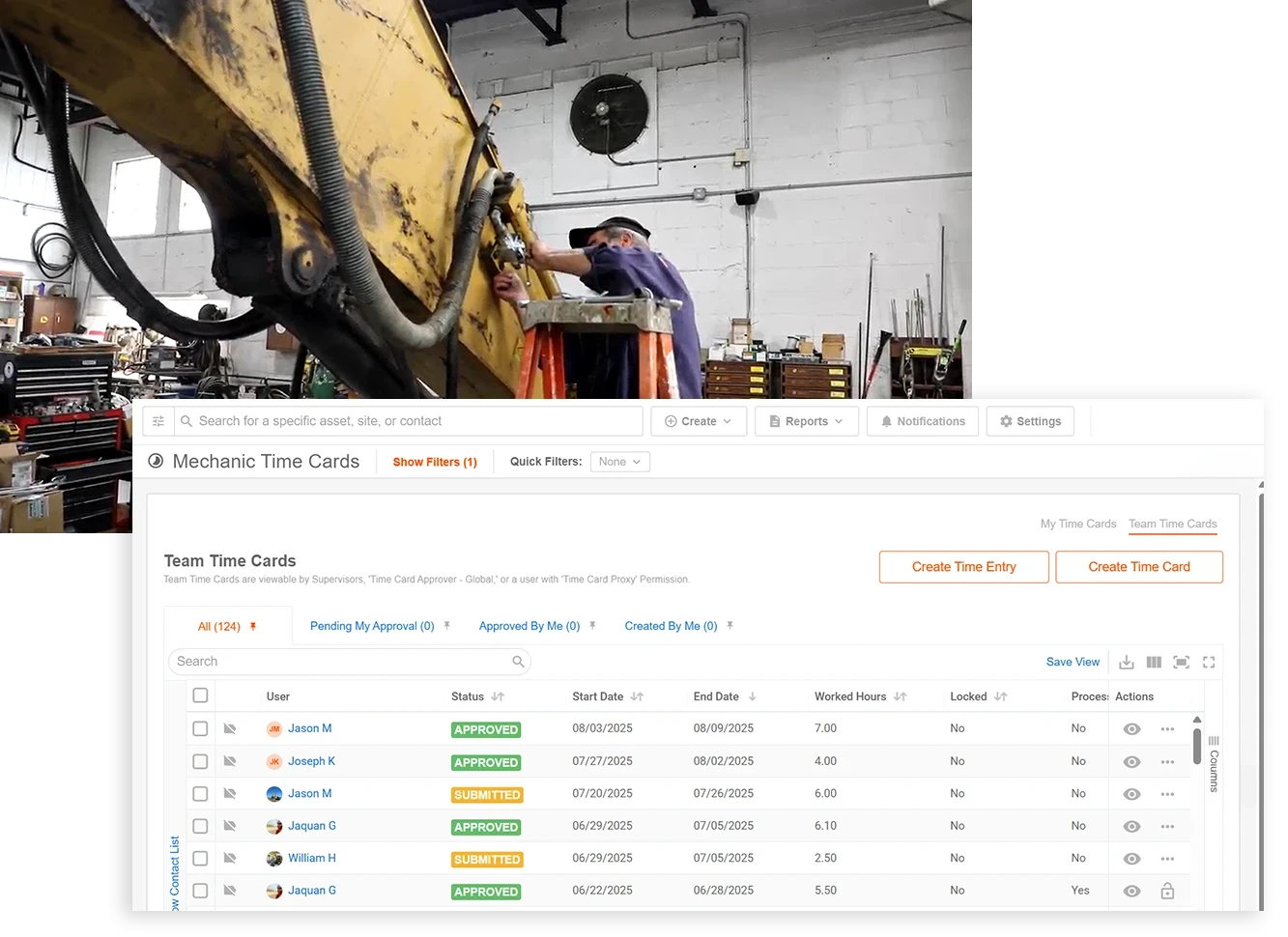This screenshot has height=937, width=1288.
Task: Click the Create Time Card button
Action: point(1139,567)
